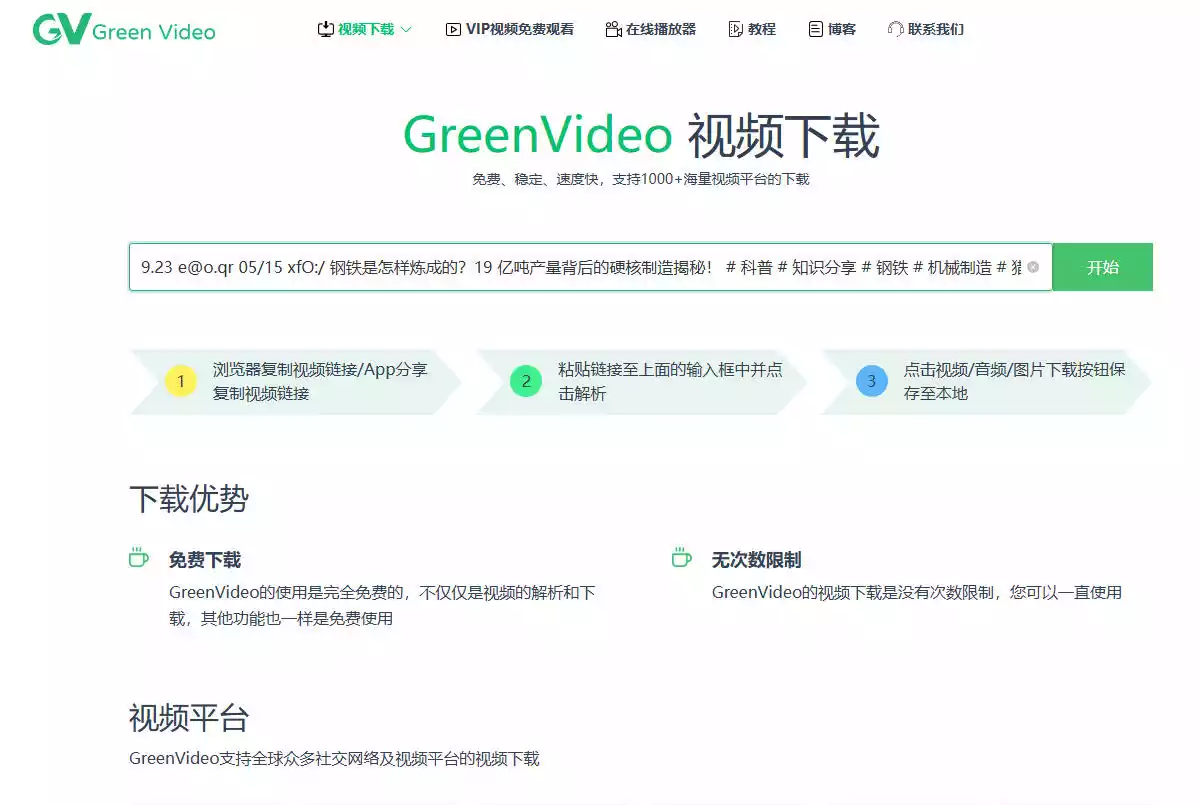Click the cup icon beside 免费下载
Viewport: 1200px width, 805px height.
tap(139, 557)
